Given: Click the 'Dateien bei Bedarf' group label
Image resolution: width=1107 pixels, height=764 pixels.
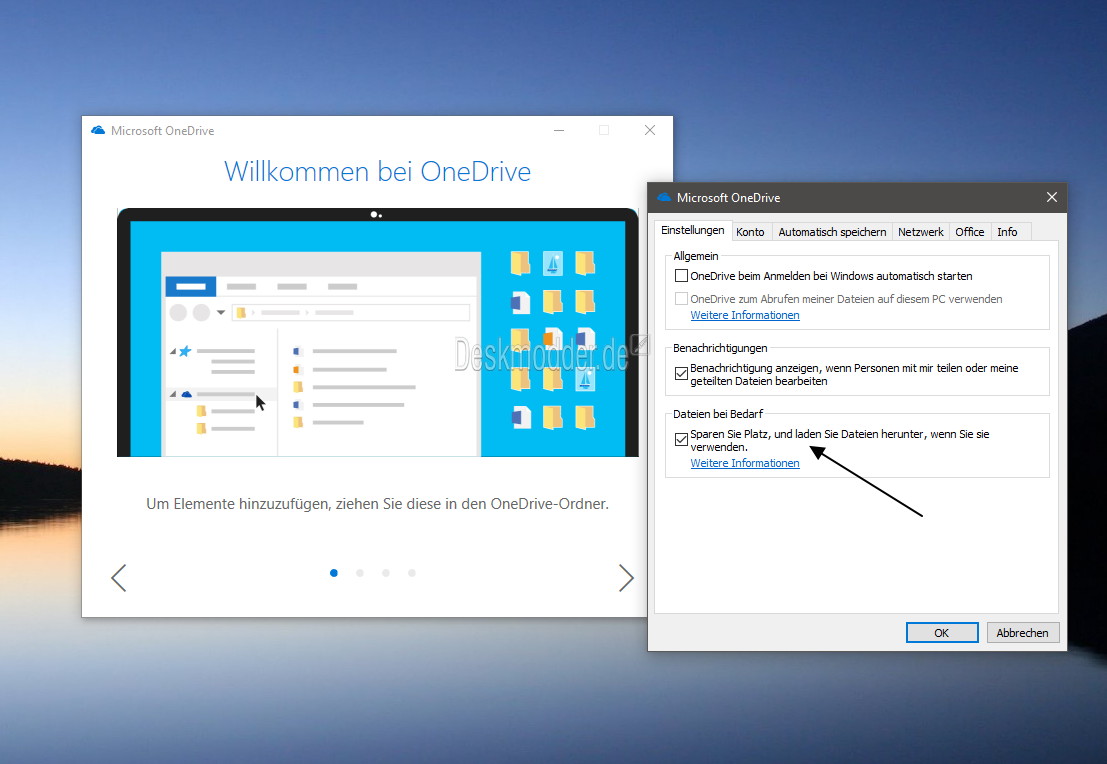Looking at the screenshot, I should [717, 414].
